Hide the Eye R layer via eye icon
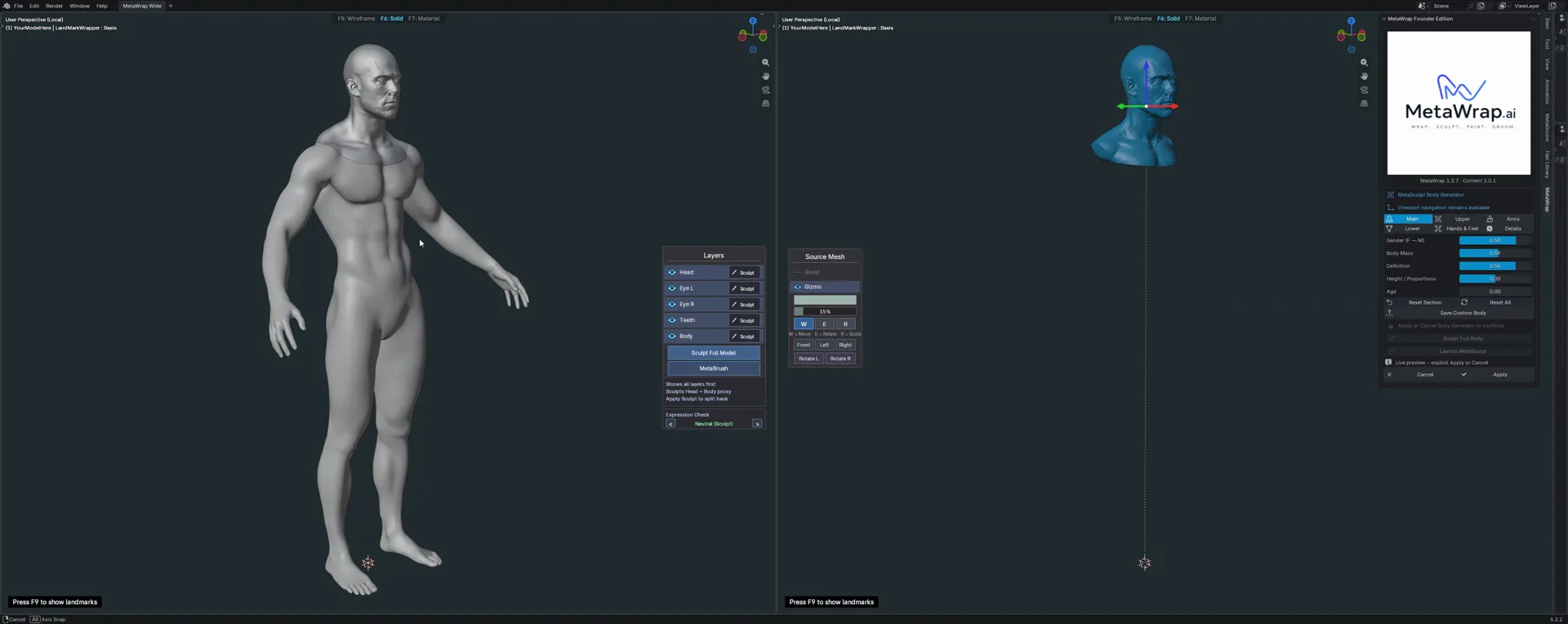Screen dimensions: 1568x624 coord(672,304)
